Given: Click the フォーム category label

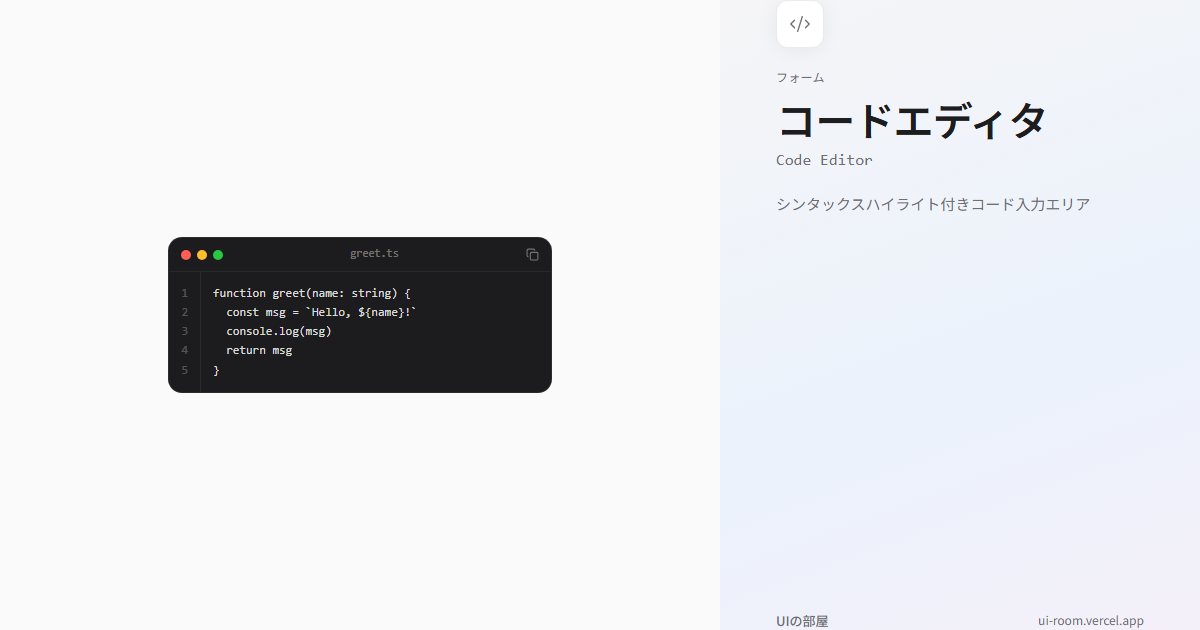Looking at the screenshot, I should tap(800, 77).
